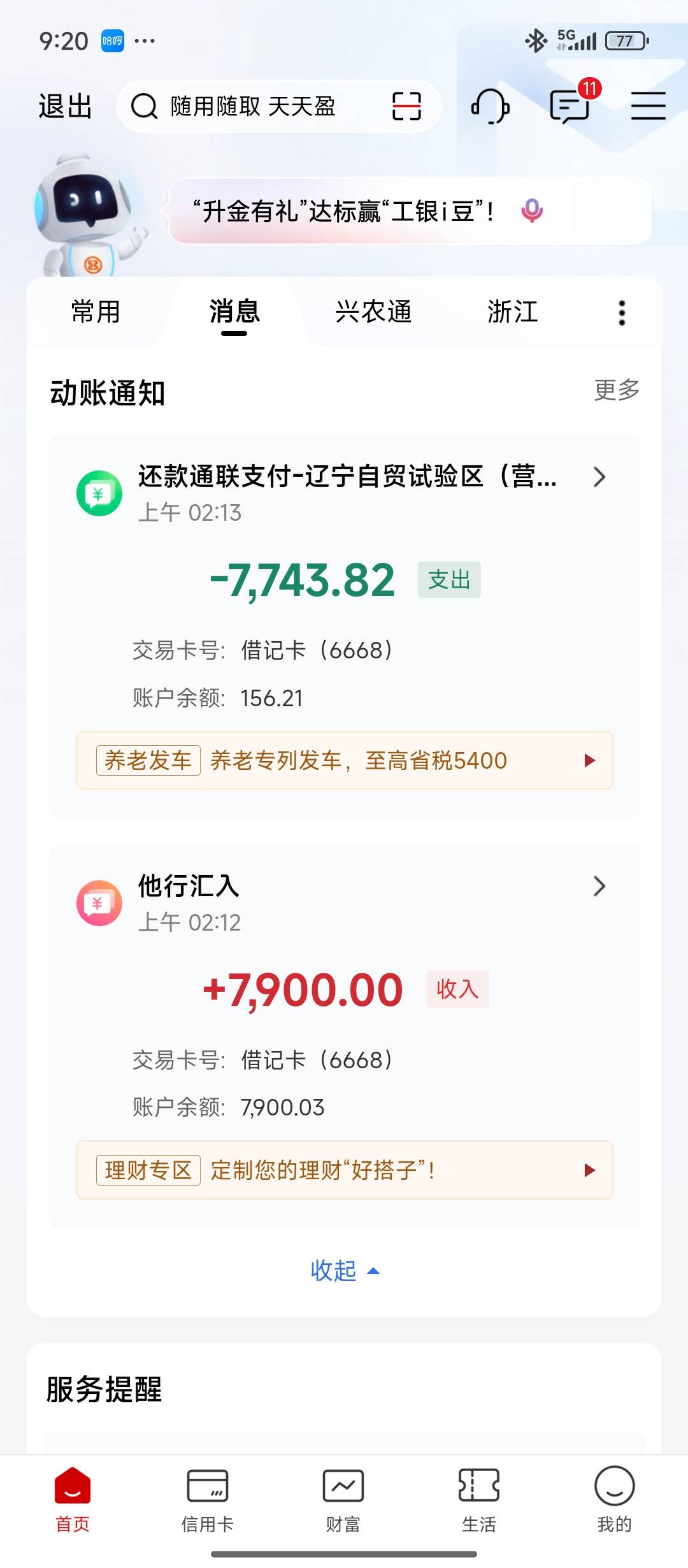Open the 信用卡 credit card tab icon

[x=208, y=1498]
